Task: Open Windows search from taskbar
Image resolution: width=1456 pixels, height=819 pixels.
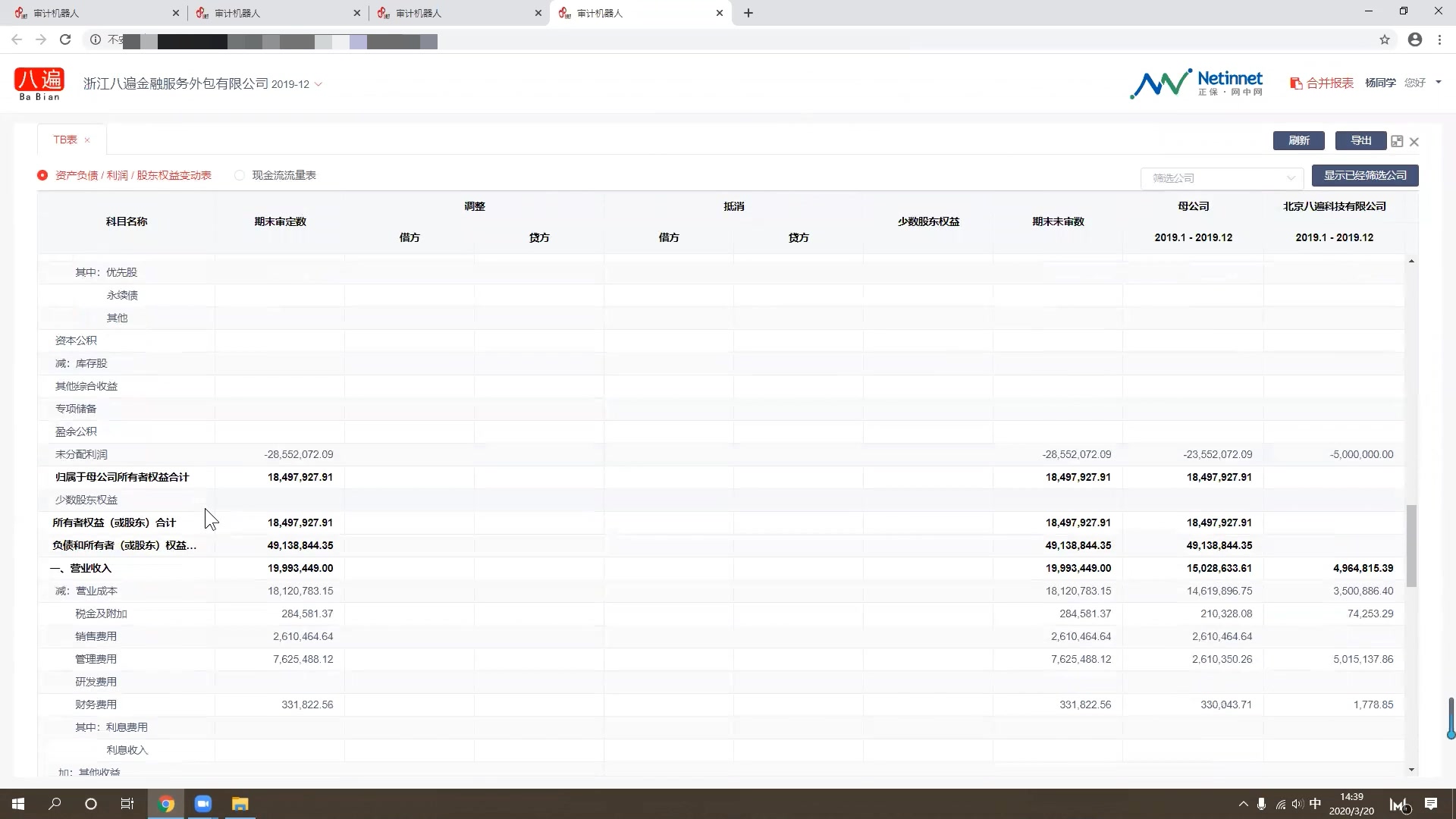Action: [x=55, y=804]
